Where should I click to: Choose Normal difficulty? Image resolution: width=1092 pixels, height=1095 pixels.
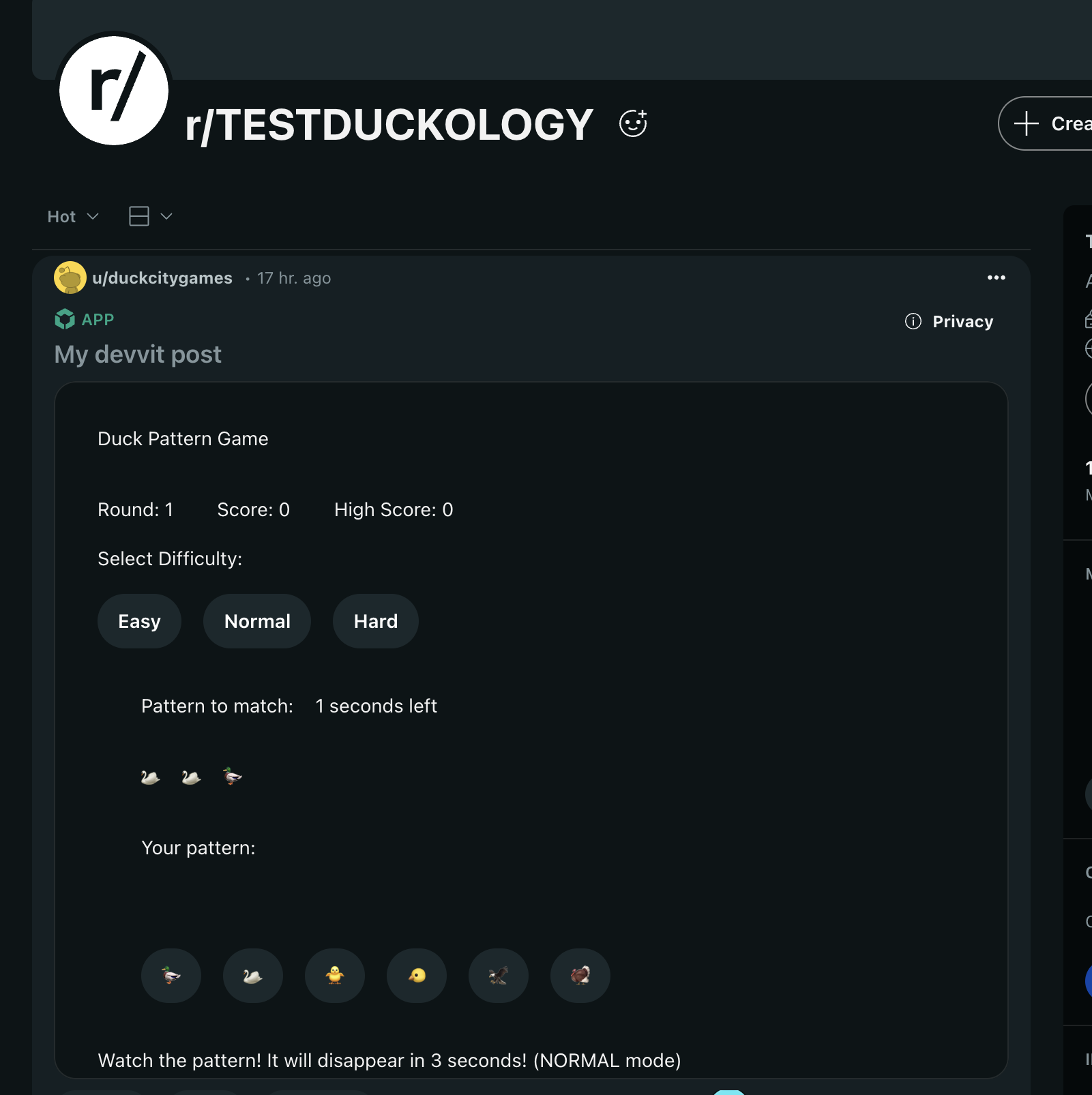[257, 621]
